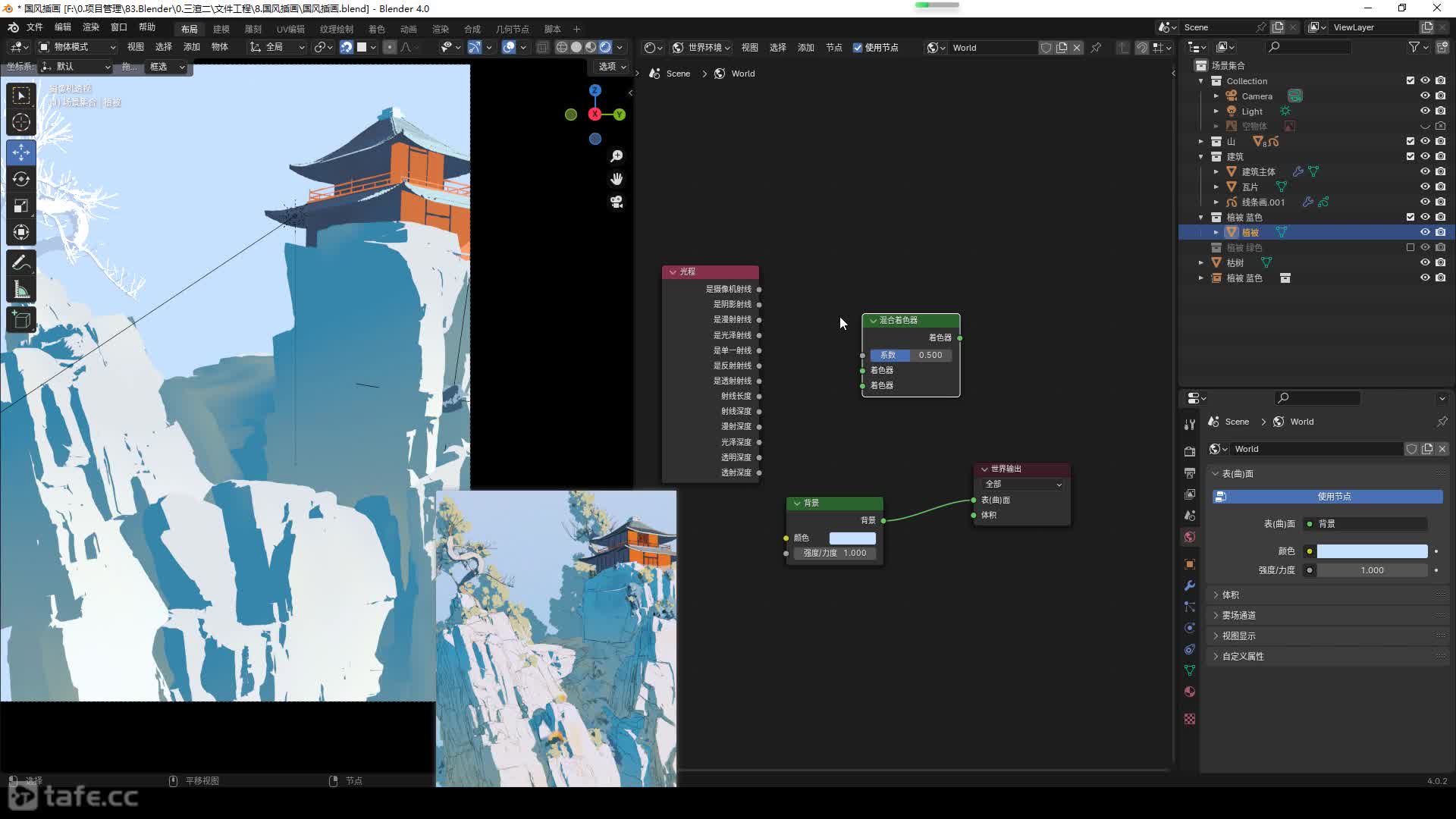Switch to the 几何节点 workspace tab
Screen dimensions: 1456x819
pyautogui.click(x=513, y=29)
